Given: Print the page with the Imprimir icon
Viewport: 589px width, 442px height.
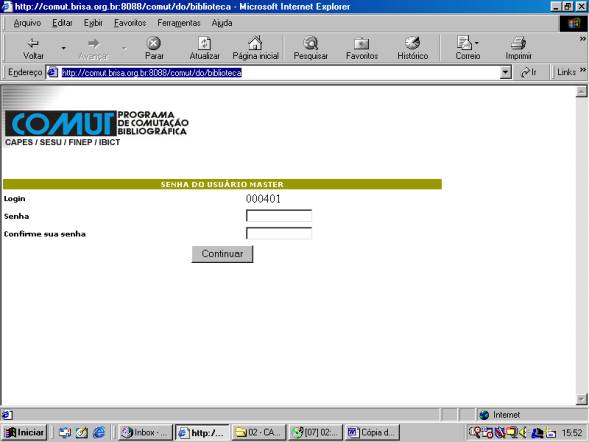Looking at the screenshot, I should 518,43.
